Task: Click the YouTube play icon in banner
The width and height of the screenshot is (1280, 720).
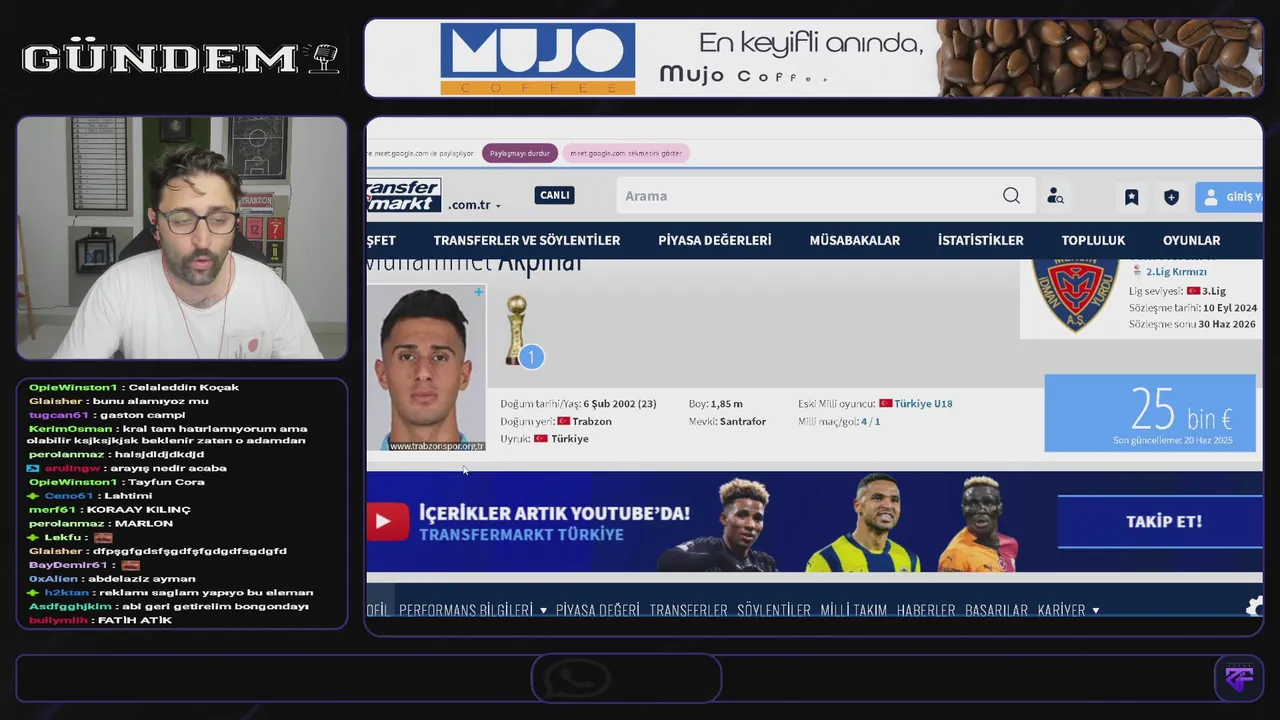Action: (386, 521)
